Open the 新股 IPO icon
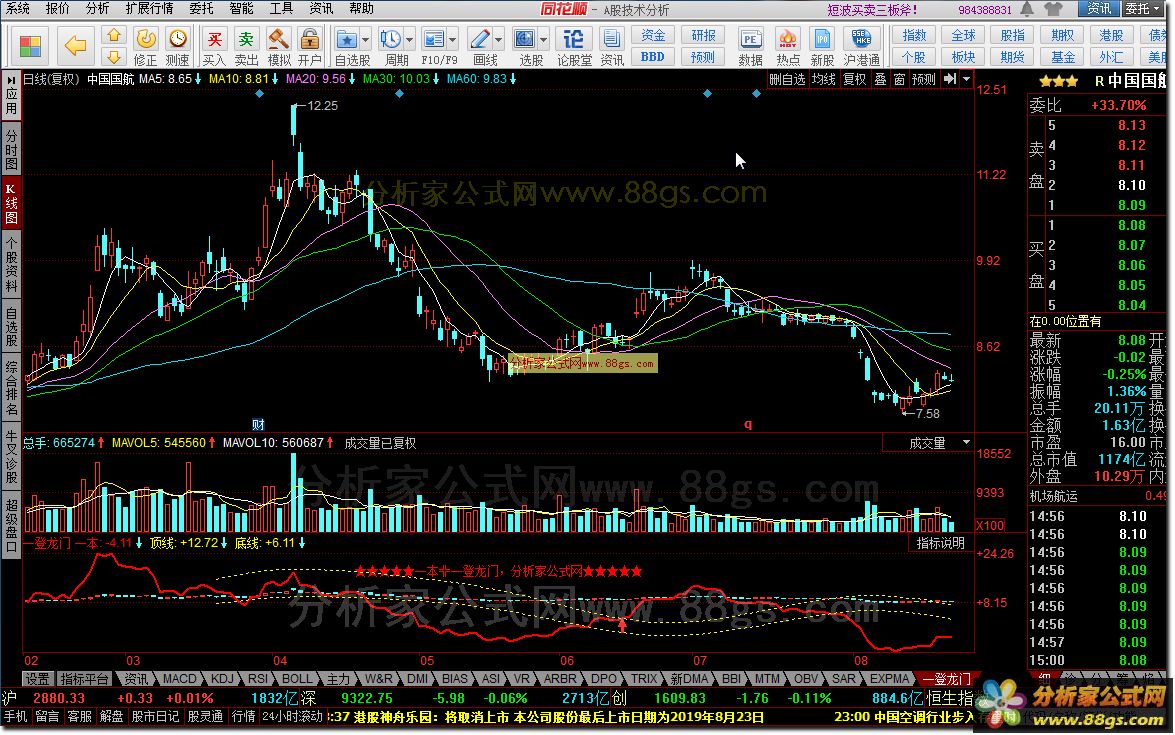The width and height of the screenshot is (1175, 735). pos(822,39)
